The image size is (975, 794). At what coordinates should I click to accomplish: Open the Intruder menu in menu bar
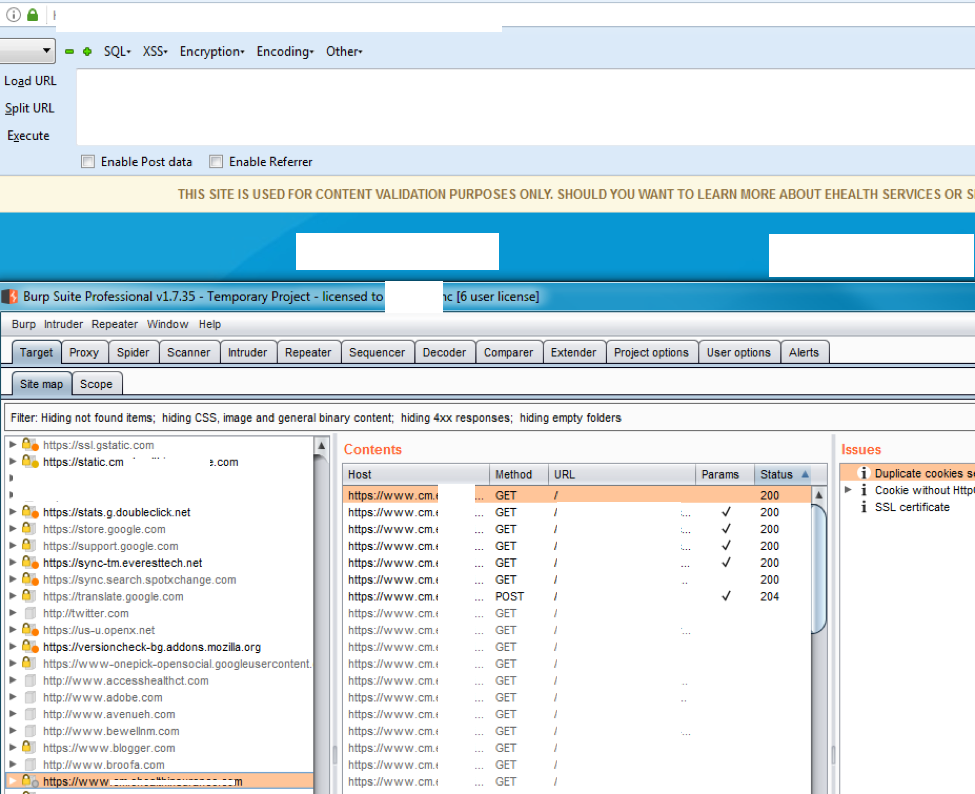[x=63, y=324]
